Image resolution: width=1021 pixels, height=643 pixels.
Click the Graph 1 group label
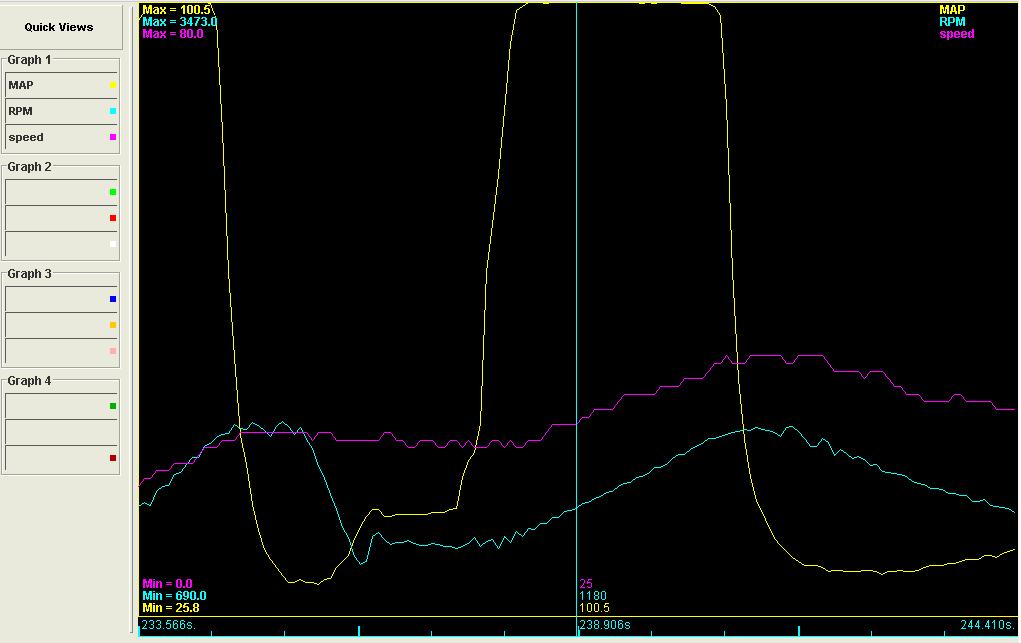coord(29,60)
